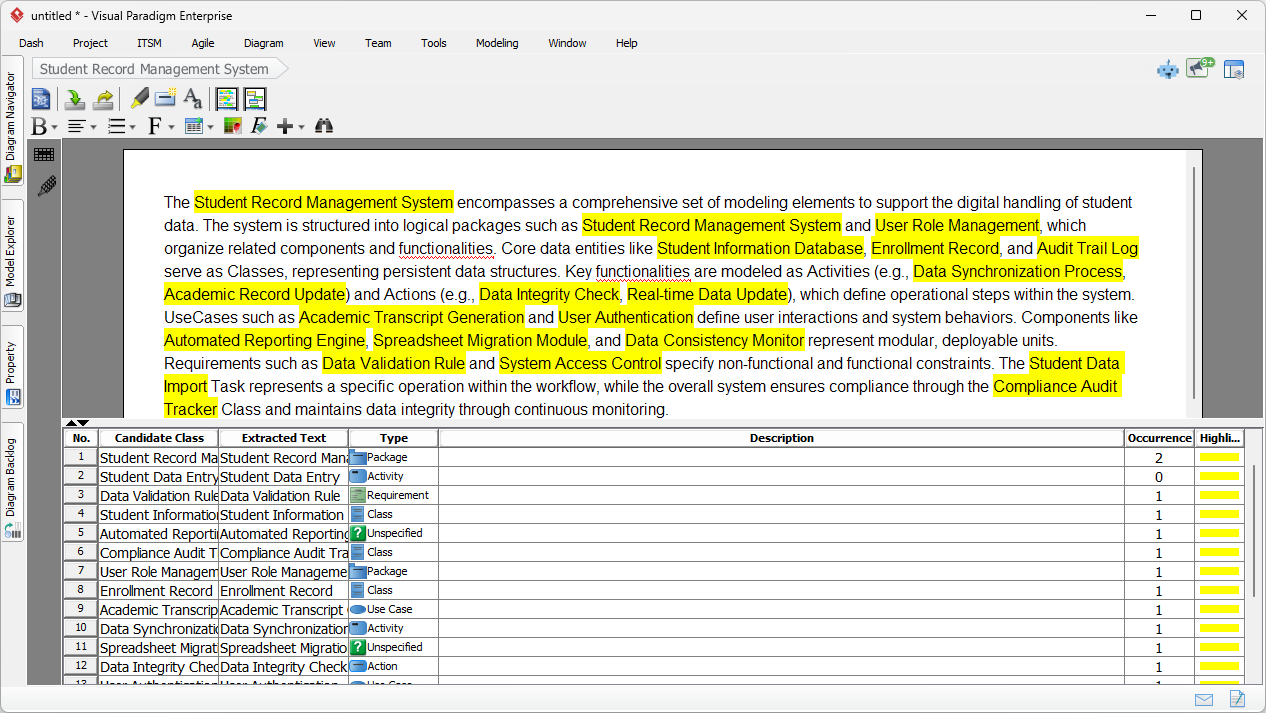Select the highlighter tool in the toolbar
The height and width of the screenshot is (713, 1266).
pyautogui.click(x=140, y=99)
